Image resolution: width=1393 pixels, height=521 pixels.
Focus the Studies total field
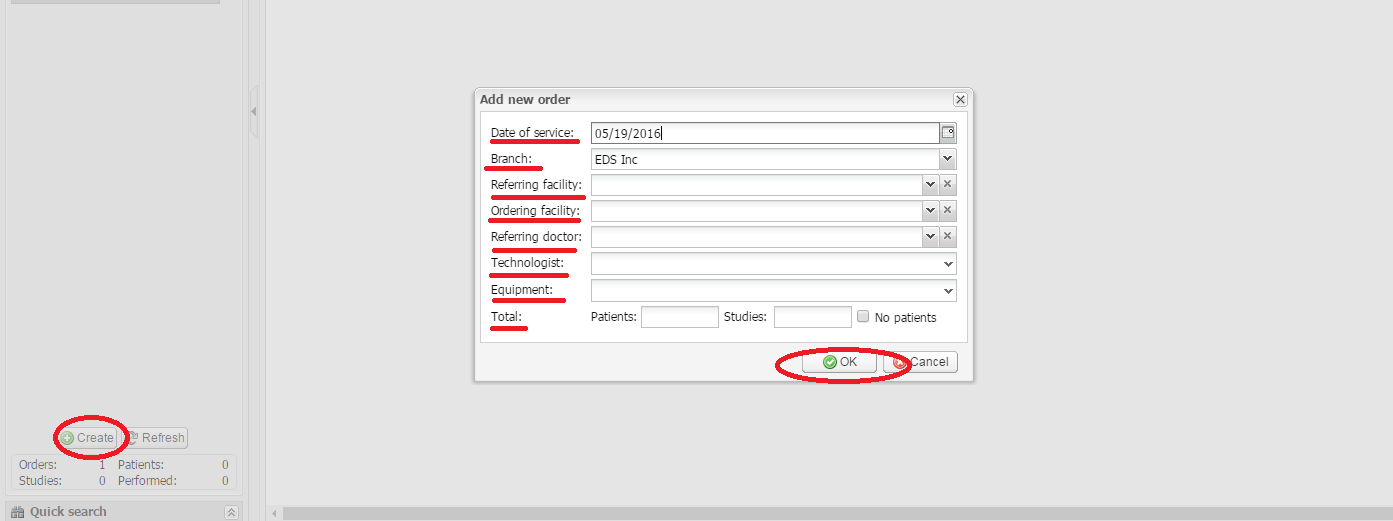[813, 317]
